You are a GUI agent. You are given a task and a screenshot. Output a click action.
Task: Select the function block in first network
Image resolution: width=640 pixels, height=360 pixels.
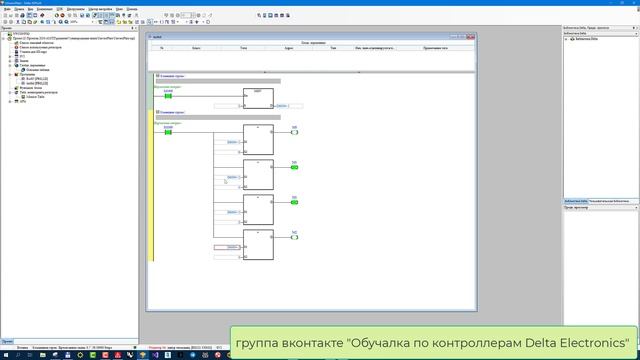click(x=258, y=98)
